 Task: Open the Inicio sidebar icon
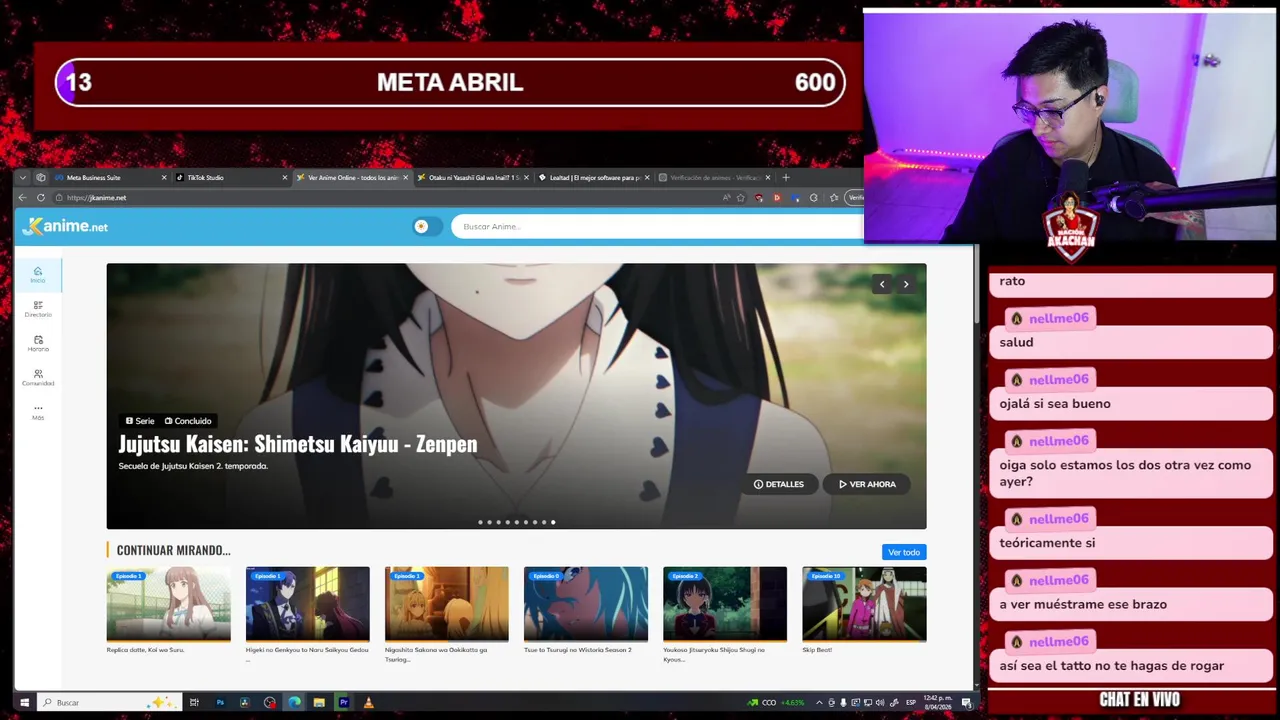point(38,274)
